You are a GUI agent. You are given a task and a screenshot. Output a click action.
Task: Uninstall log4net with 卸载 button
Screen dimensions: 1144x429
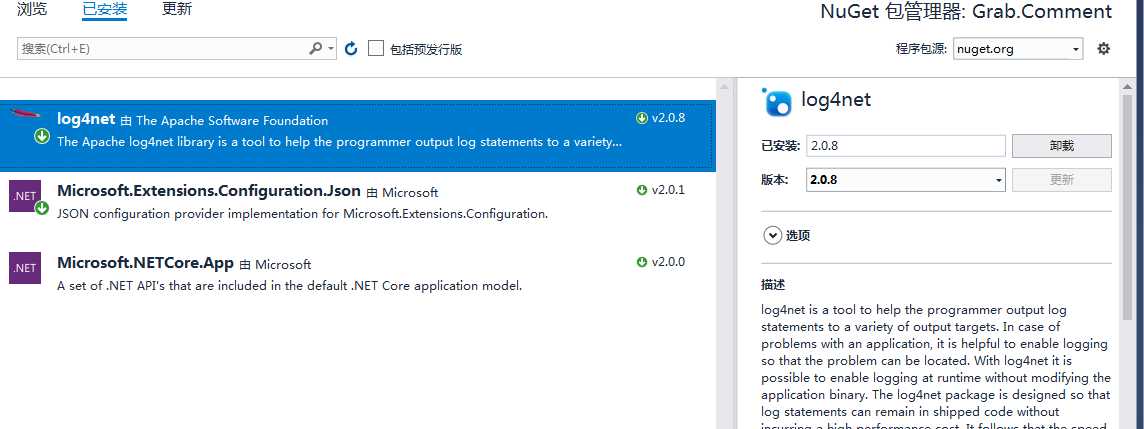(1062, 145)
